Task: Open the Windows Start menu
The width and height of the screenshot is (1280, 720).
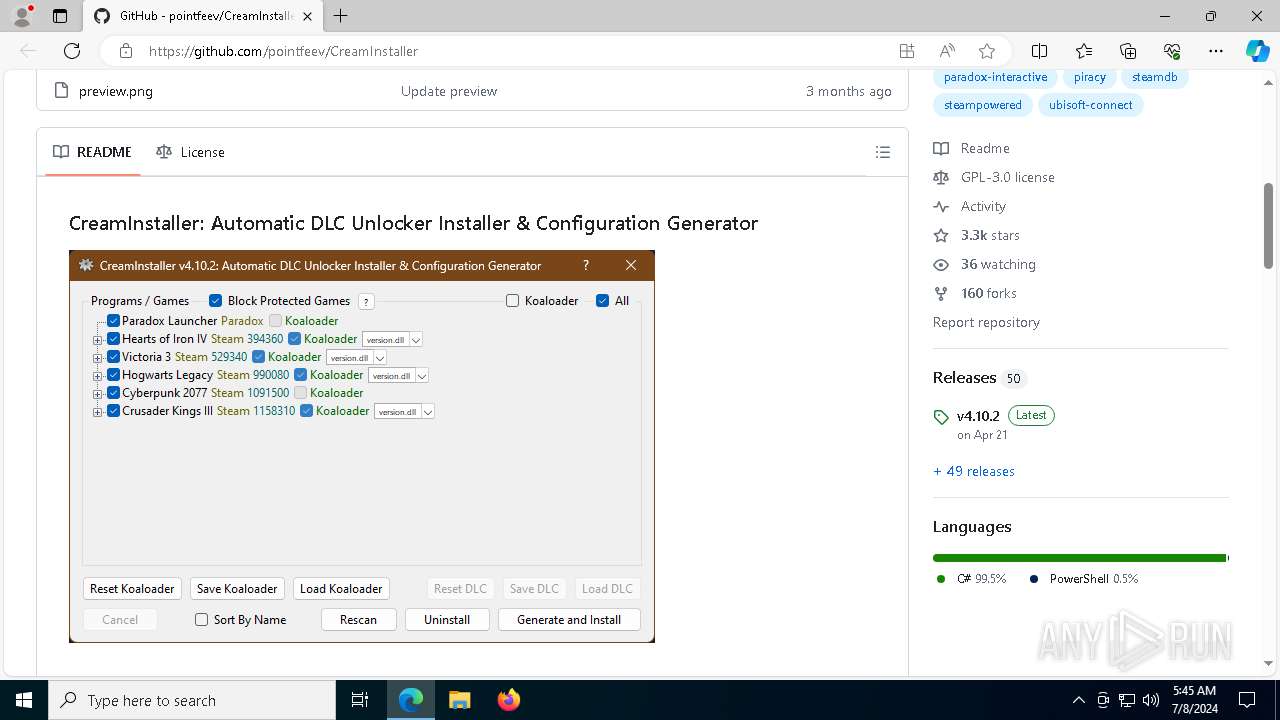Action: [x=24, y=700]
